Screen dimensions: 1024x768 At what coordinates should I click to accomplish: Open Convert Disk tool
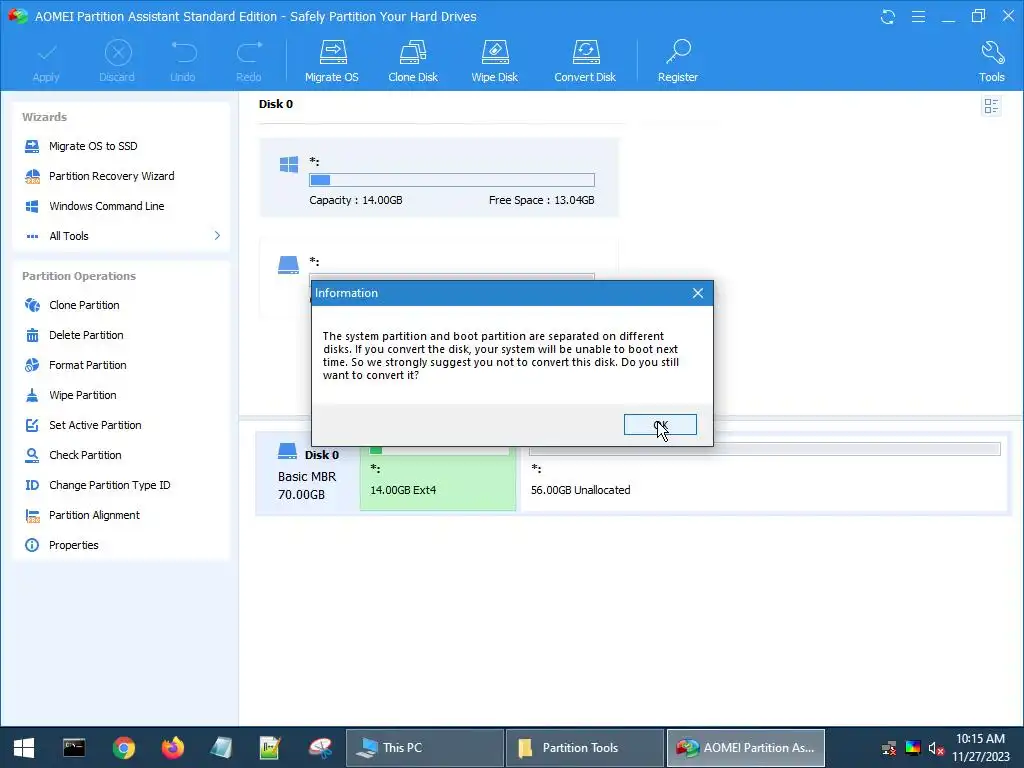[585, 61]
